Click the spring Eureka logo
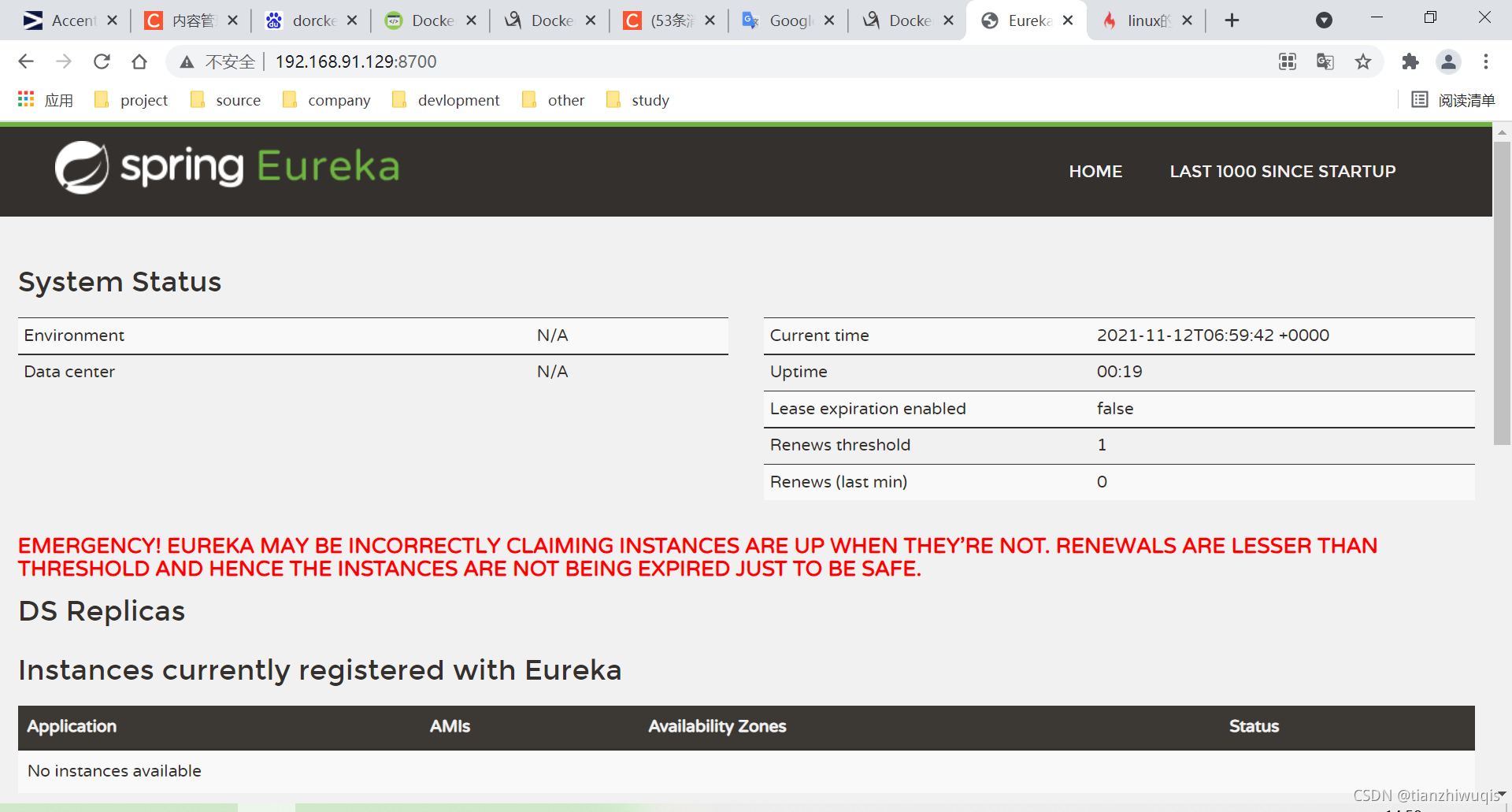Viewport: 1512px width, 812px height. point(227,167)
